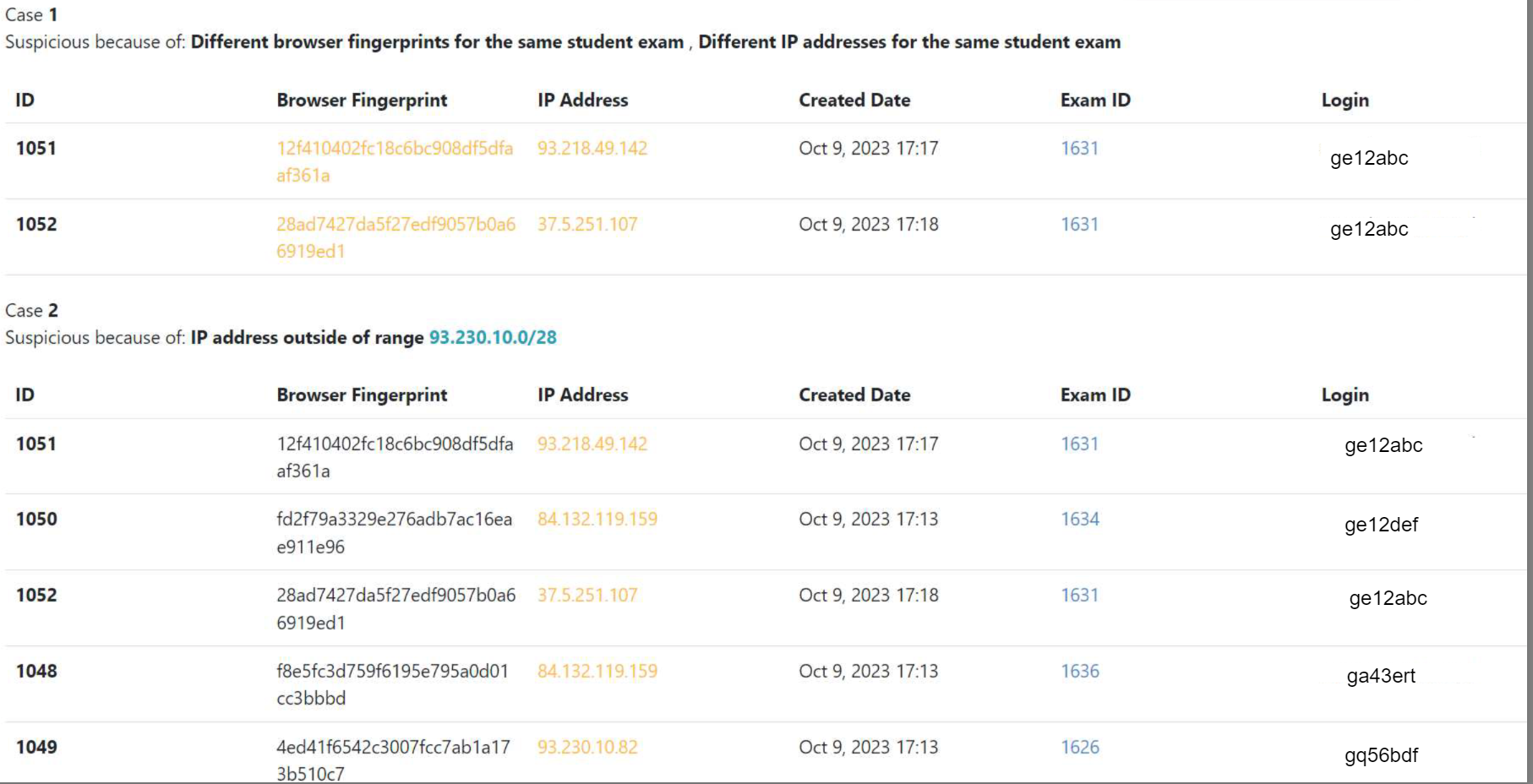Open exam 1631 from Case 1 first row

tap(1079, 147)
